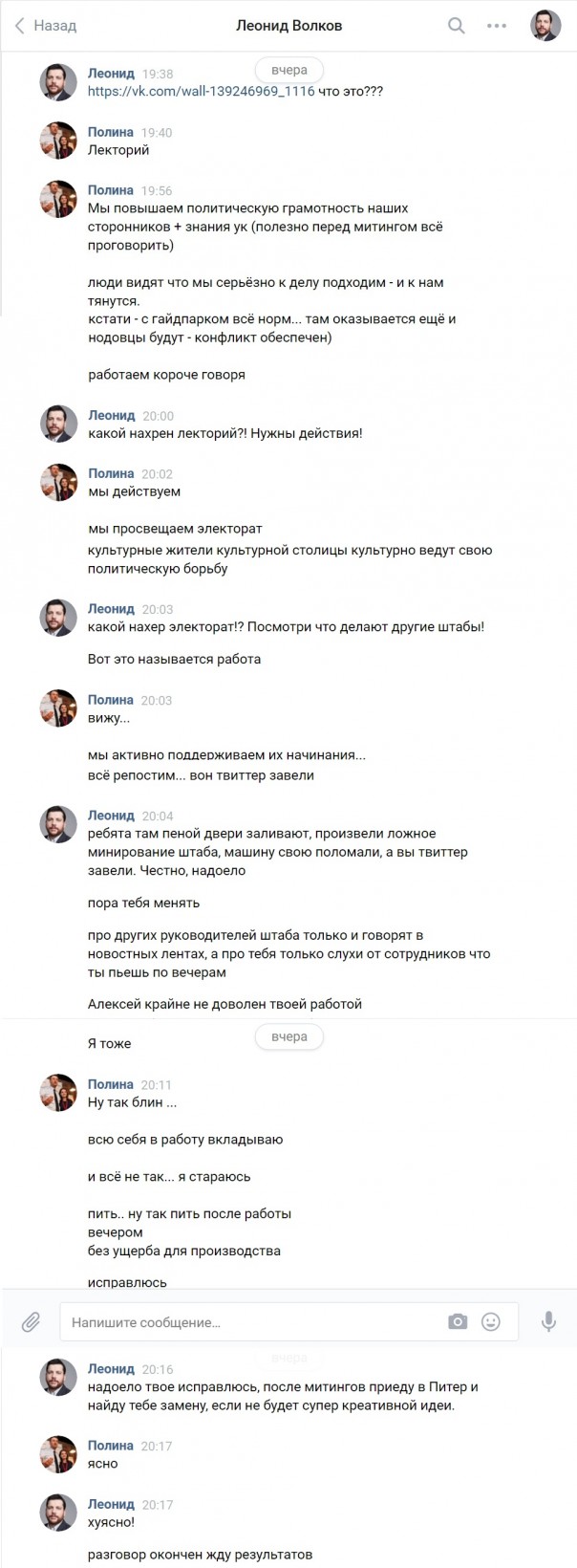Open the camera icon in the message bar
Screen dimensions: 577x1568
(457, 1320)
